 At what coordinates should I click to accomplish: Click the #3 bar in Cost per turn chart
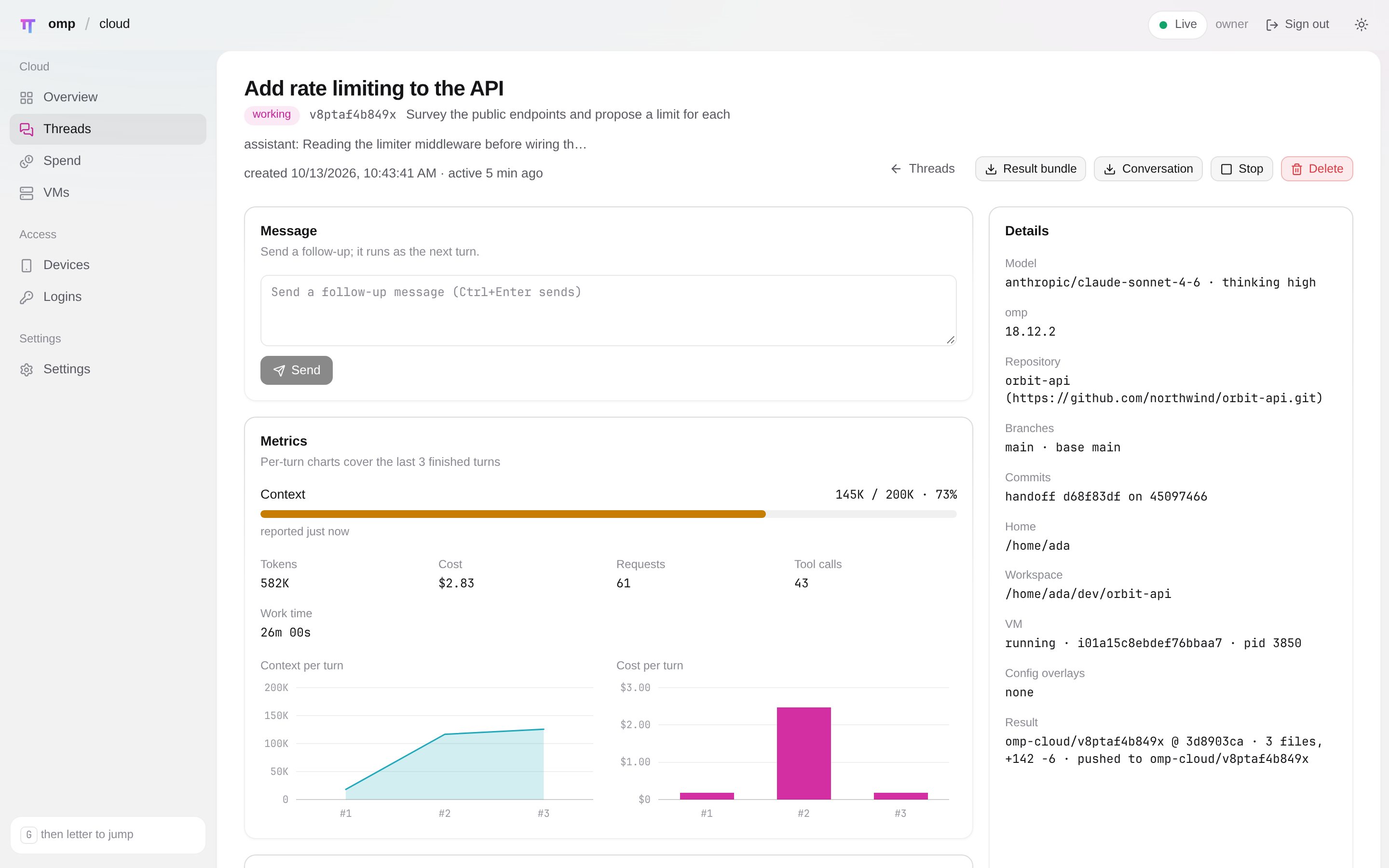point(900,796)
